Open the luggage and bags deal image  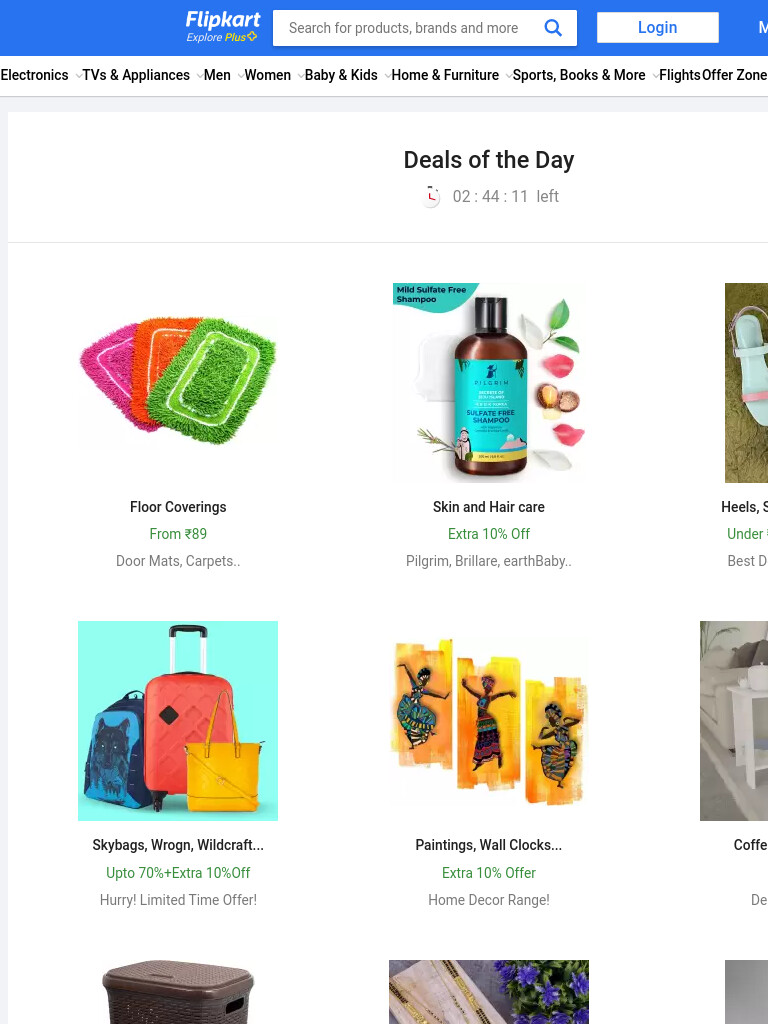pos(178,721)
